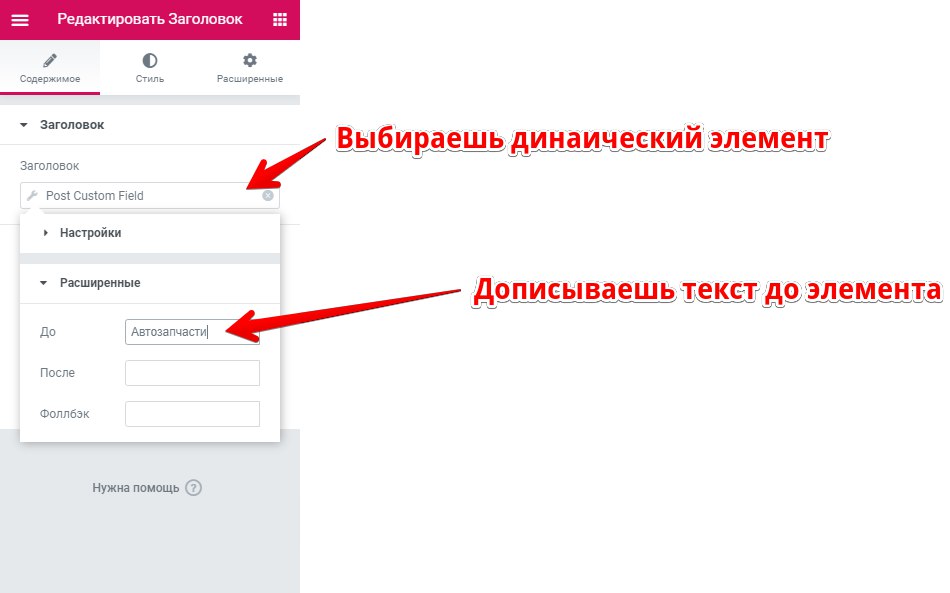Click the Фоллбэк text input

(192, 414)
